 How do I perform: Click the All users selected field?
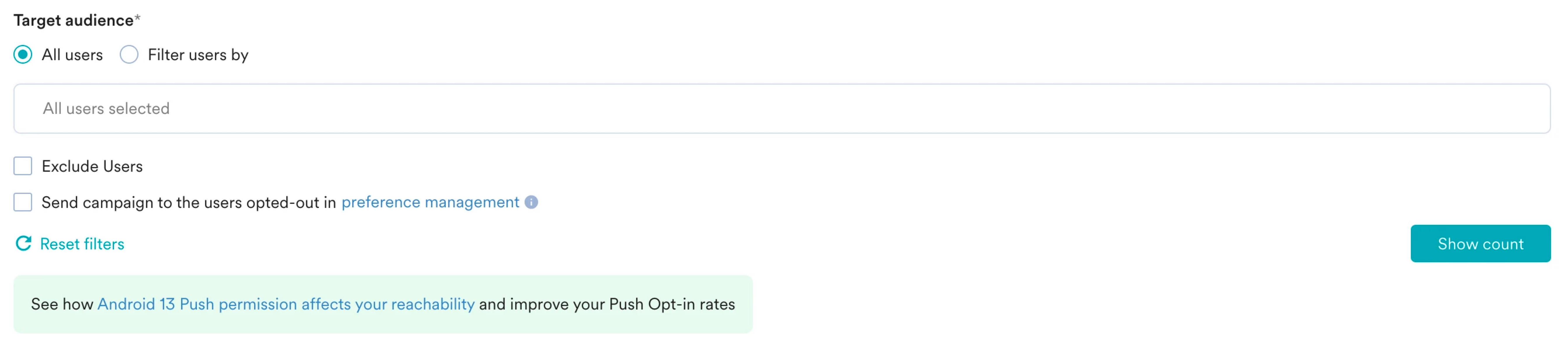782,108
